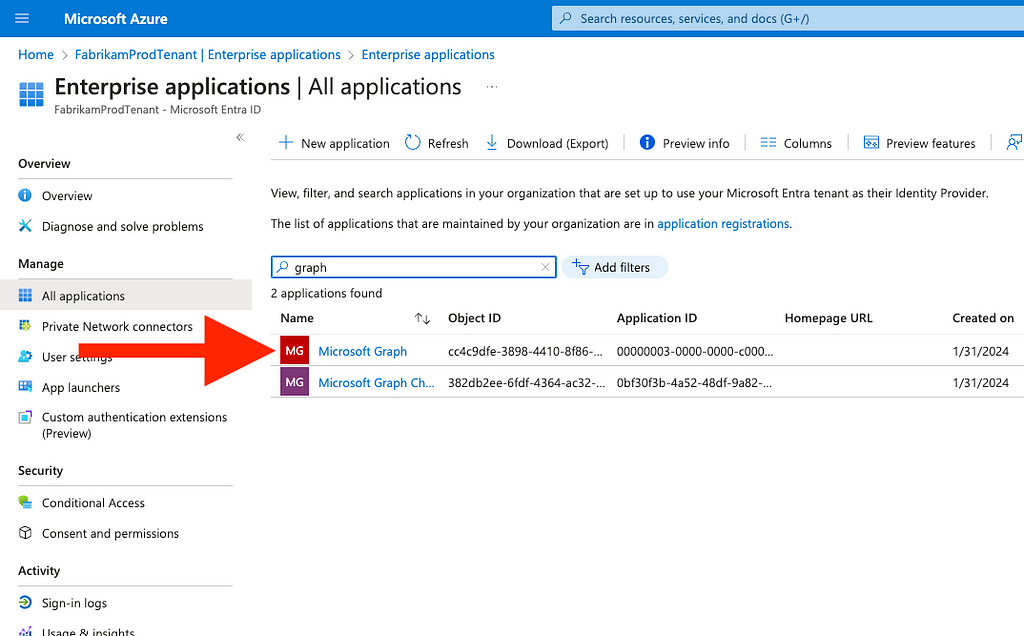
Task: Click the Object ID column header
Action: click(x=474, y=318)
